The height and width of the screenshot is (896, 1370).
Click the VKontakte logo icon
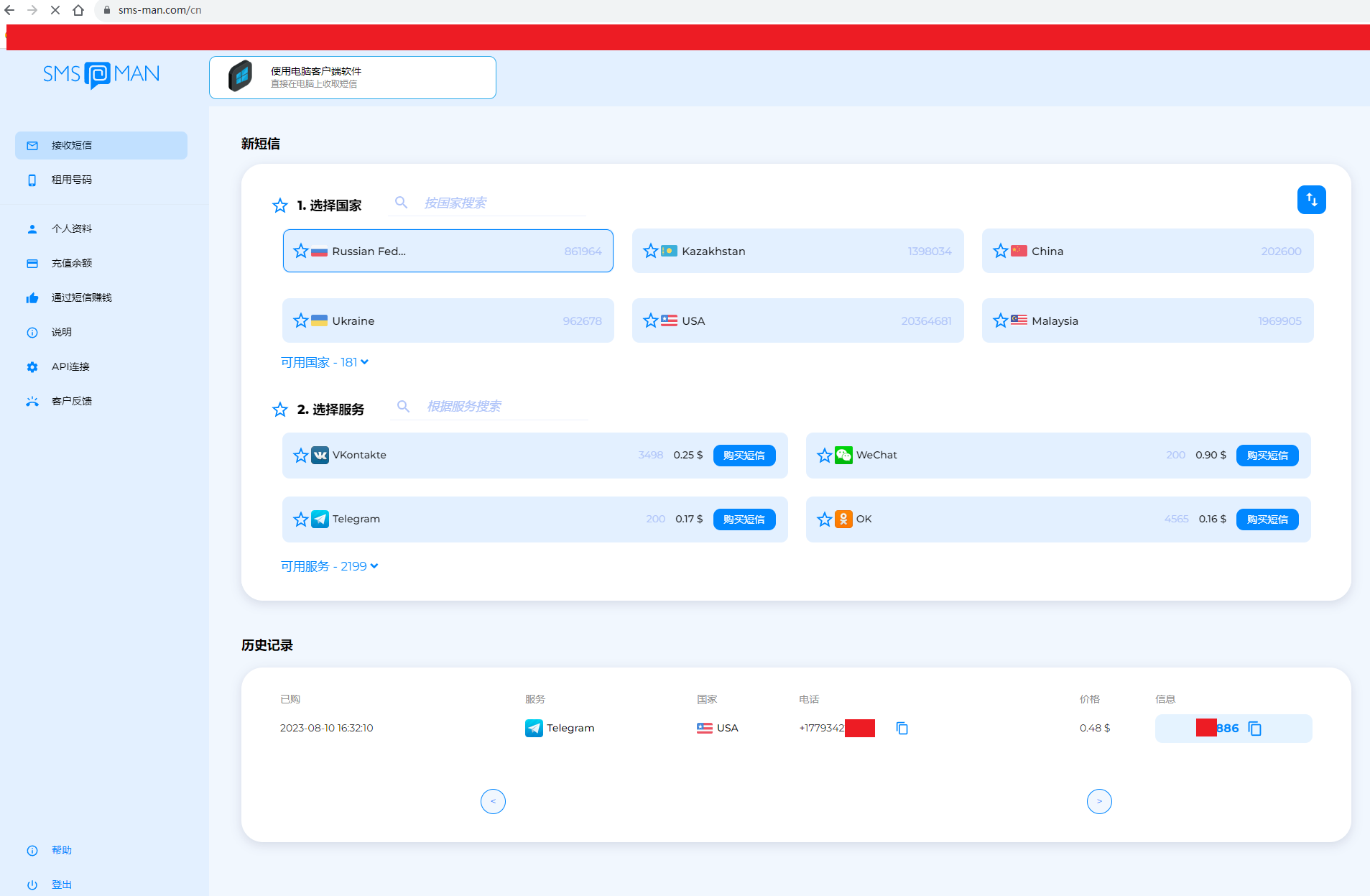tap(320, 456)
